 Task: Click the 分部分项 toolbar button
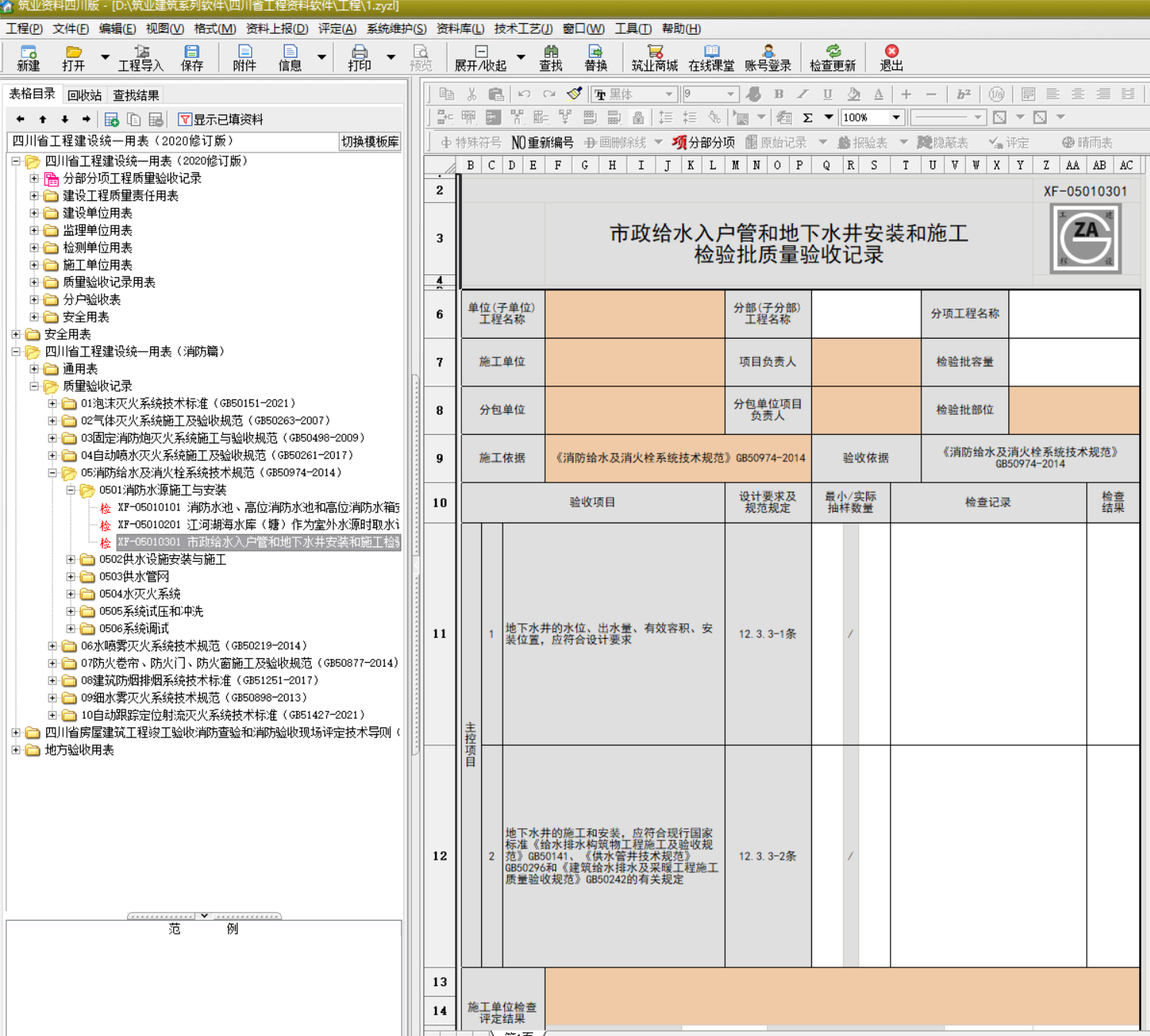click(703, 142)
